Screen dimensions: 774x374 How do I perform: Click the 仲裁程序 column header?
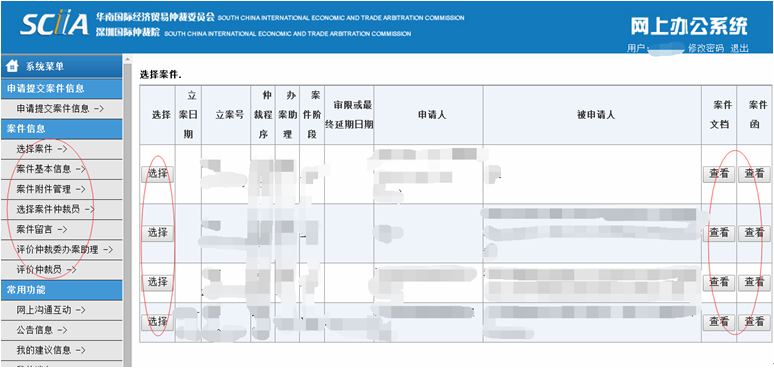click(x=263, y=115)
